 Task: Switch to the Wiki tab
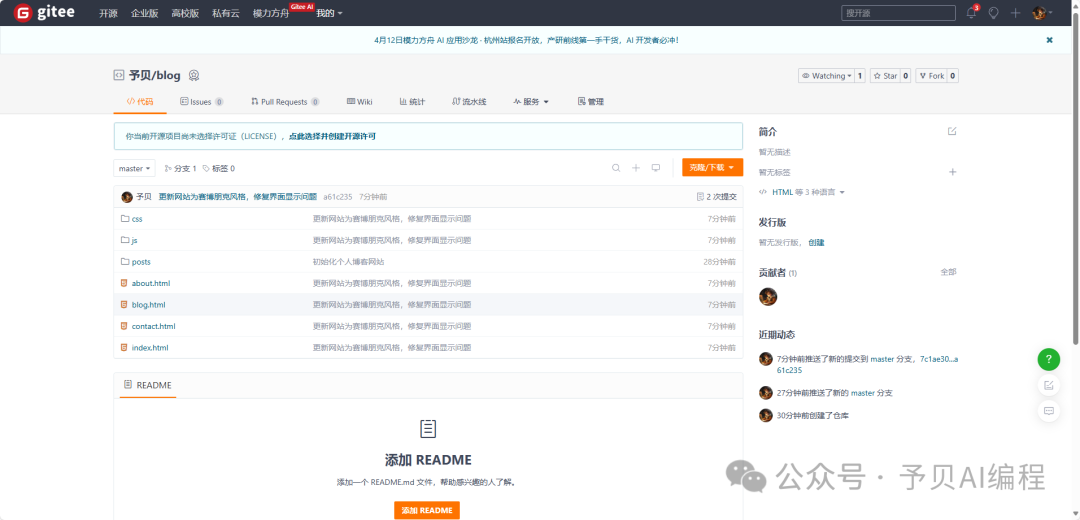(360, 102)
